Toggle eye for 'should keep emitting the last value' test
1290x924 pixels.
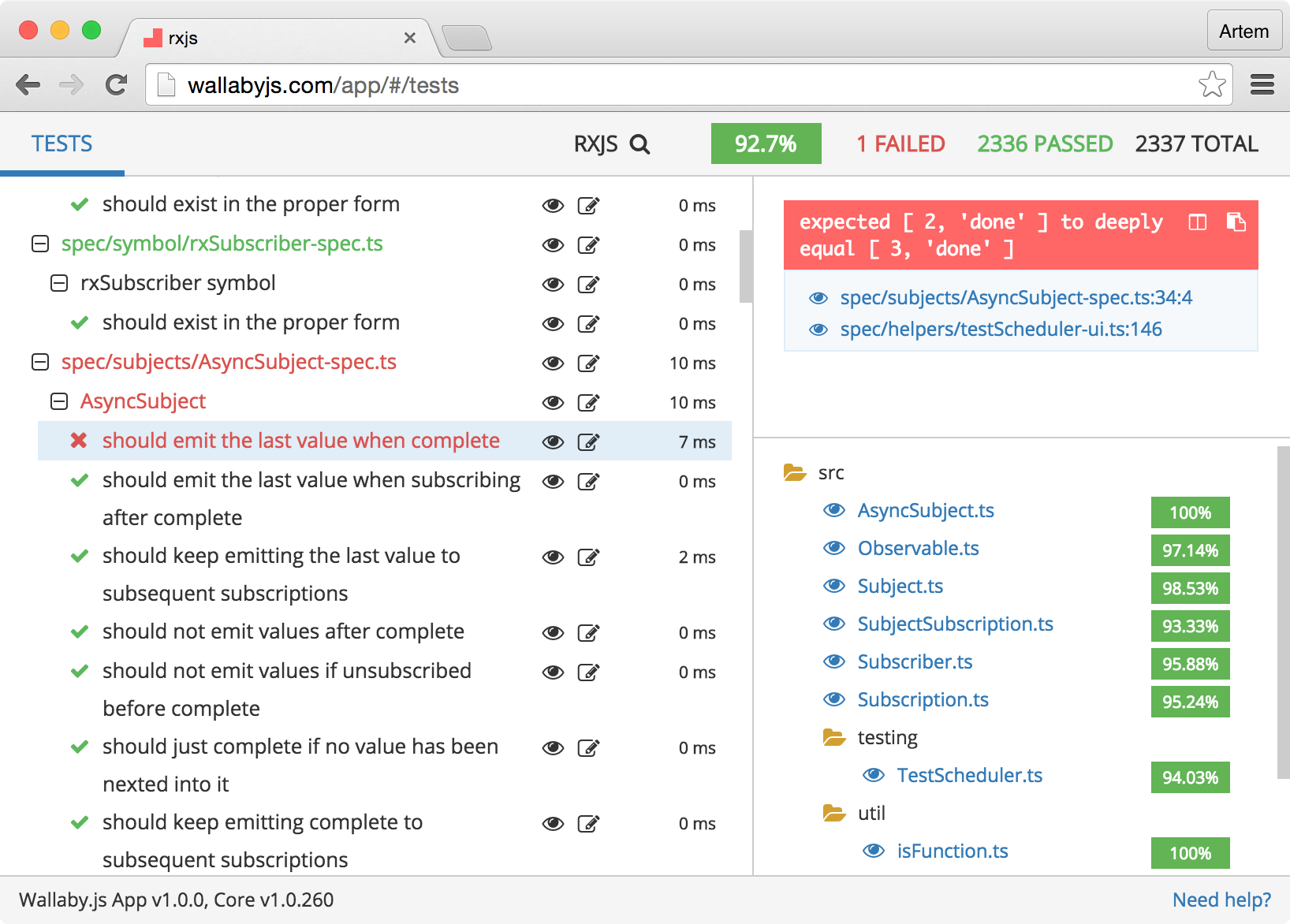click(x=553, y=557)
